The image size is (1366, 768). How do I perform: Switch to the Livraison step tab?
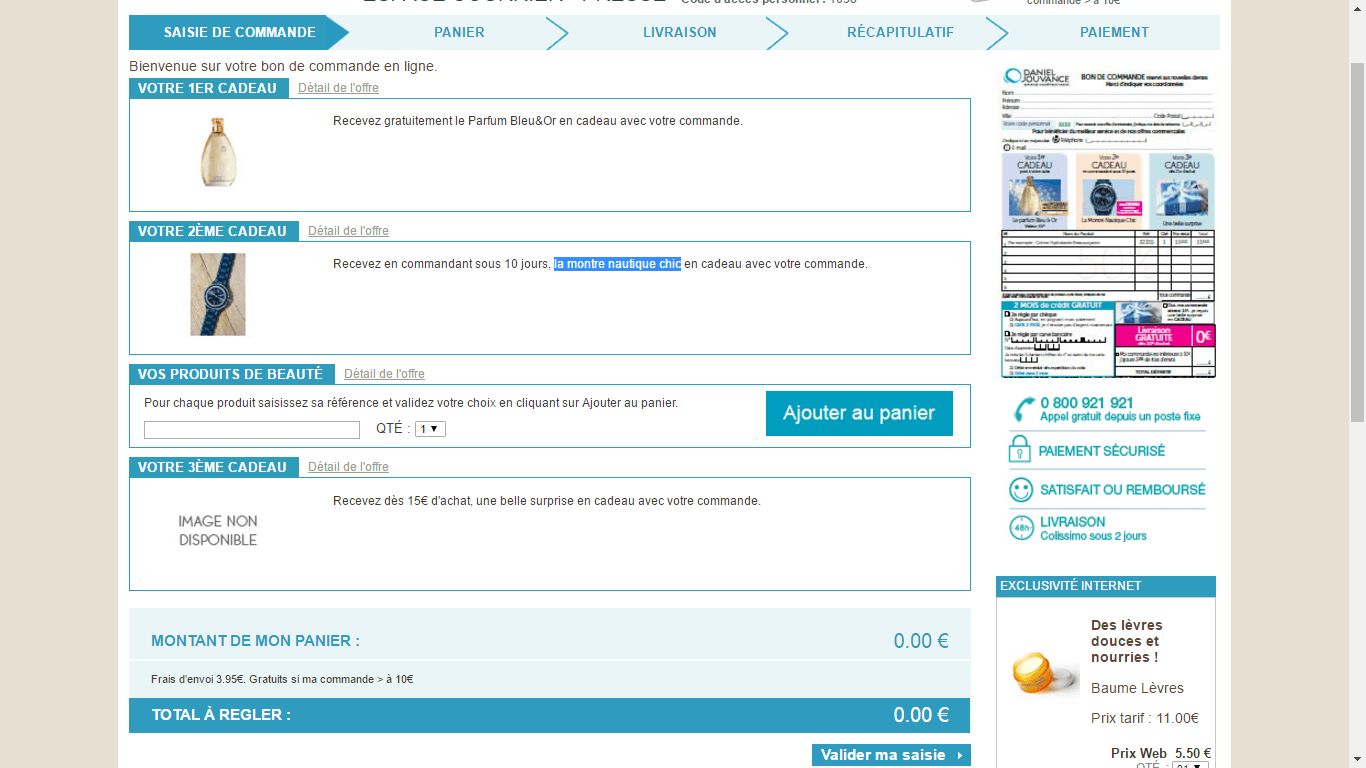pyautogui.click(x=679, y=32)
